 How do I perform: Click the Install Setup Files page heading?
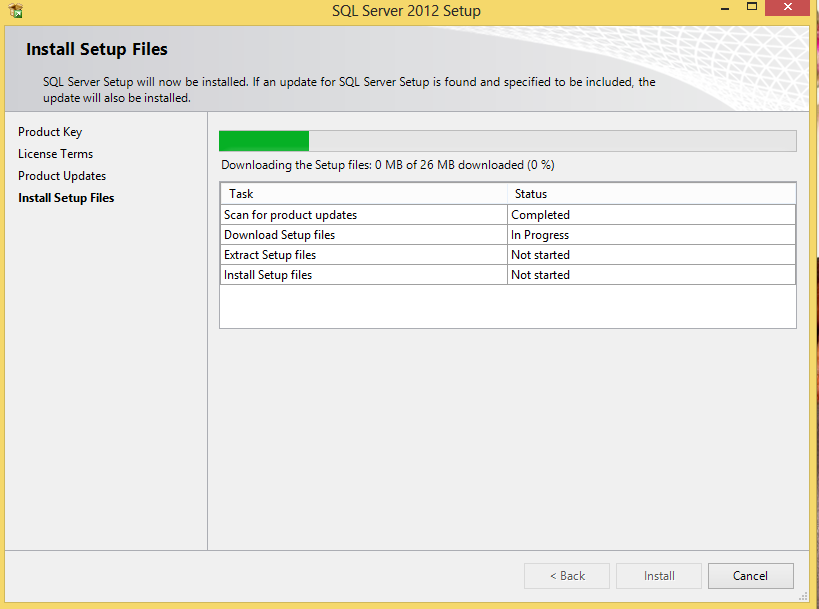point(97,49)
